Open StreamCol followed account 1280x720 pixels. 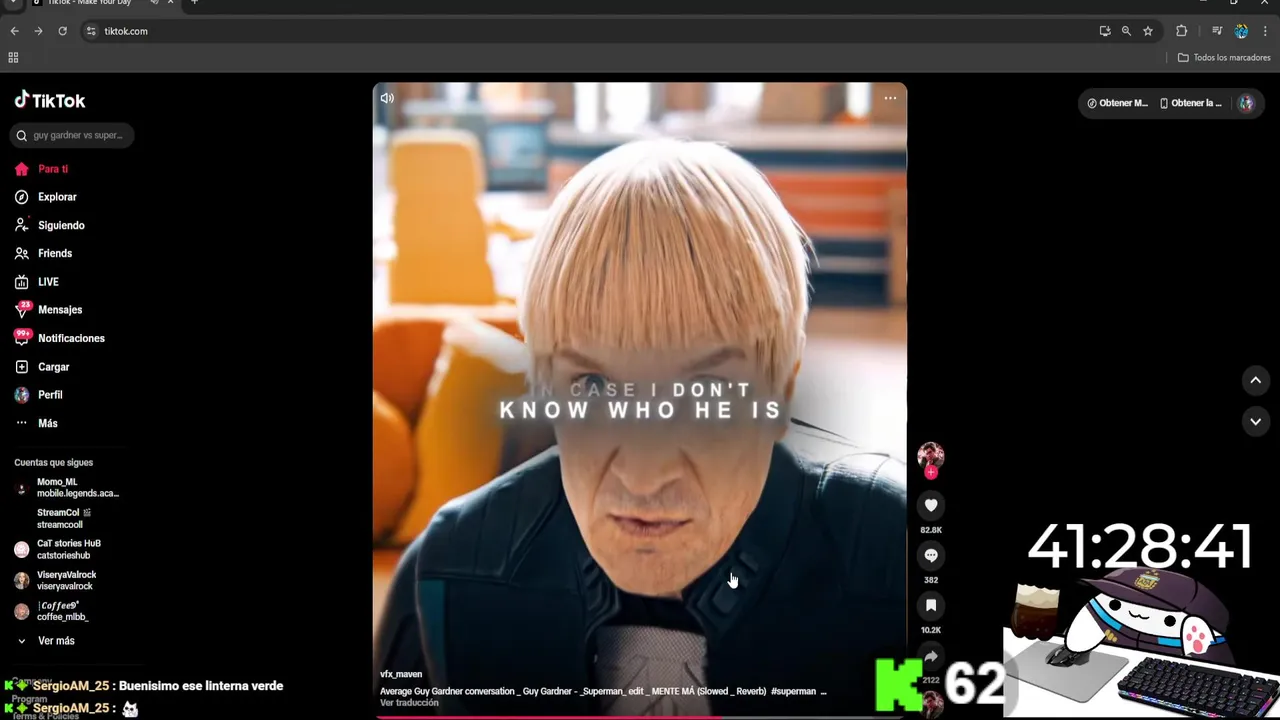click(x=60, y=519)
